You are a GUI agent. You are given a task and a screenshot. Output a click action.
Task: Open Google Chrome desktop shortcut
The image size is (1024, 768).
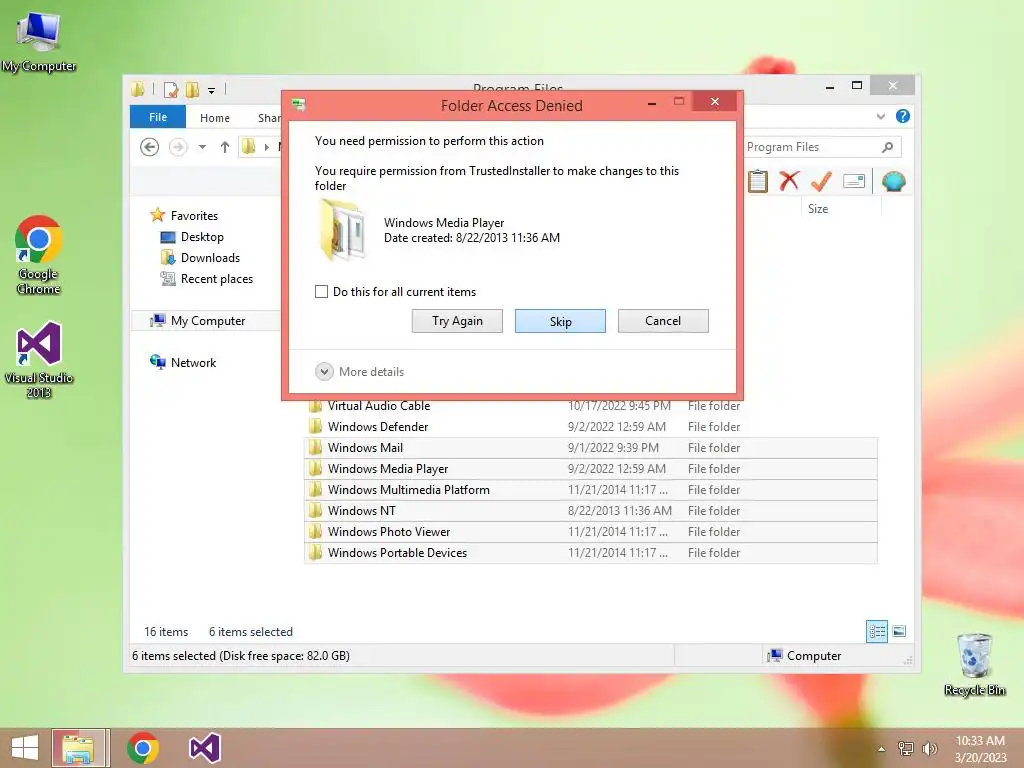coord(39,255)
